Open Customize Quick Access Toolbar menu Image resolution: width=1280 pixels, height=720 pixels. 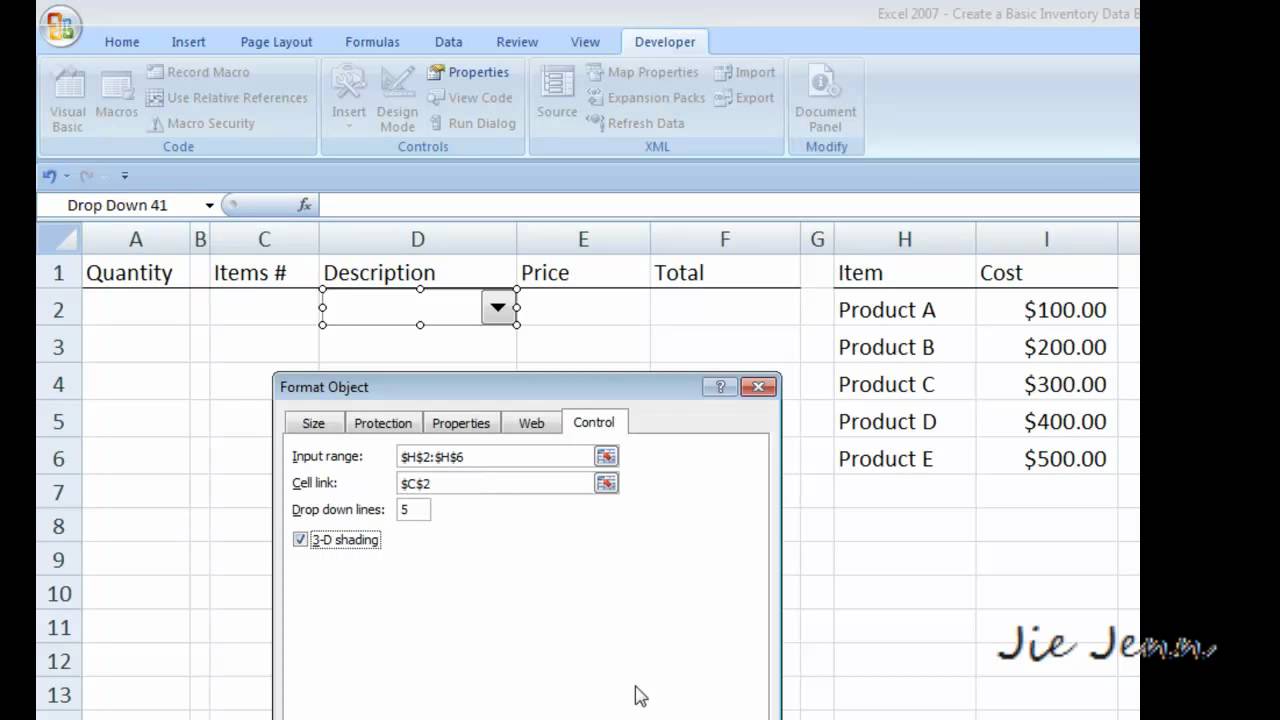[124, 176]
